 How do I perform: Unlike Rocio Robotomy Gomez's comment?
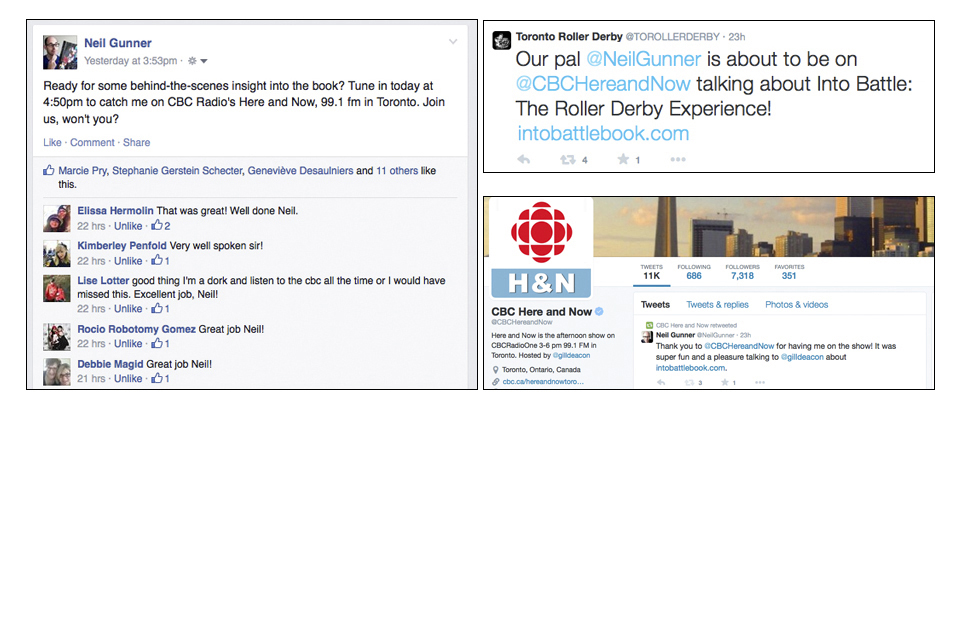point(128,344)
